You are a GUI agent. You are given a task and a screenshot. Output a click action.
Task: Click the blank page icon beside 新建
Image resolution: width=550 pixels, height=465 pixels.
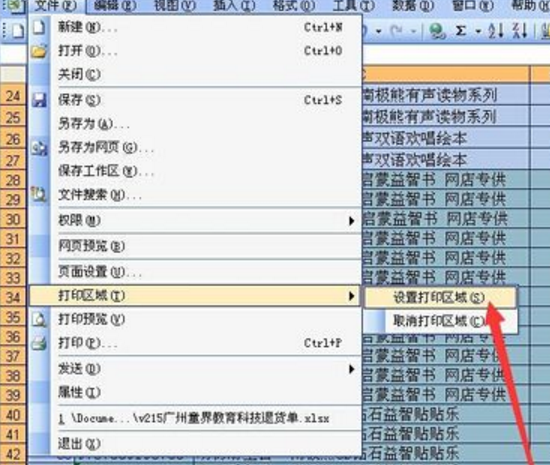coord(39,27)
